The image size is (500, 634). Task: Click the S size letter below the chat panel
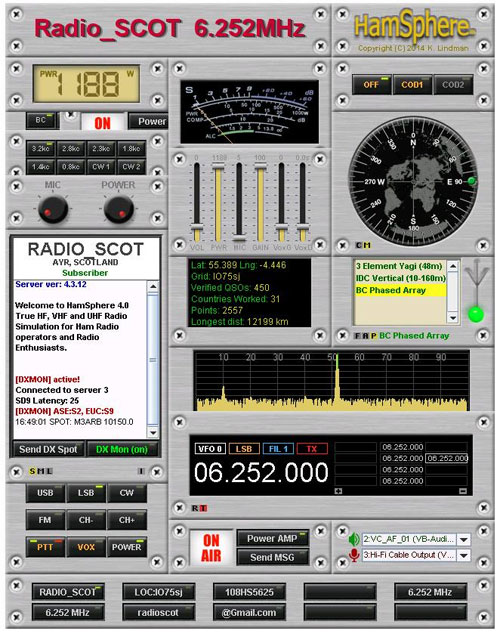pyautogui.click(x=32, y=471)
